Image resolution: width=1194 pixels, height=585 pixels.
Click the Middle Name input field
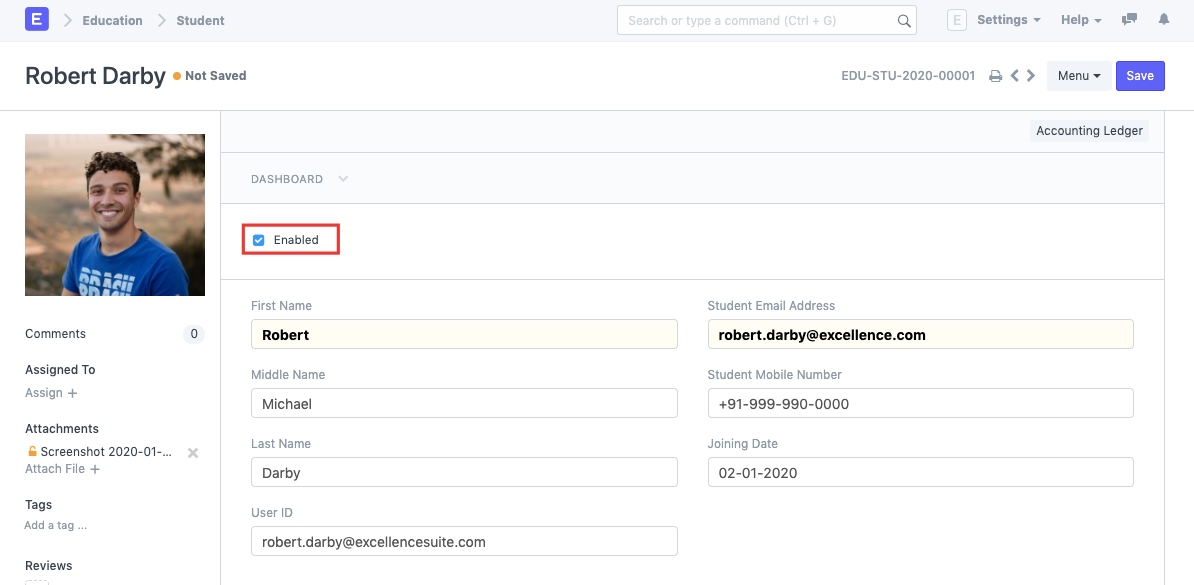click(464, 404)
